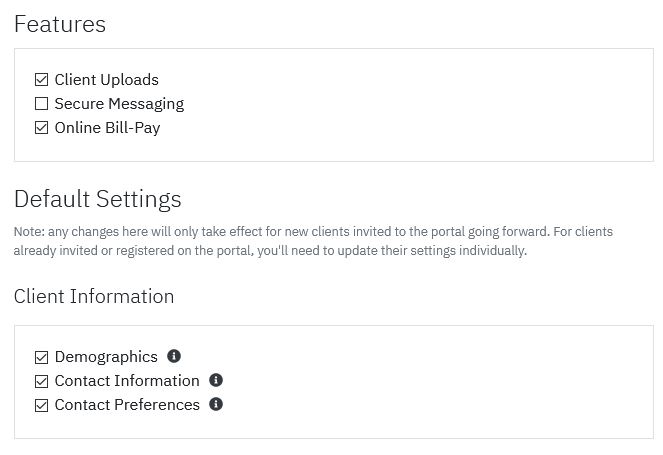Viewport: 663px width, 455px height.
Task: Click the Client Uploads label text
Action: (107, 79)
